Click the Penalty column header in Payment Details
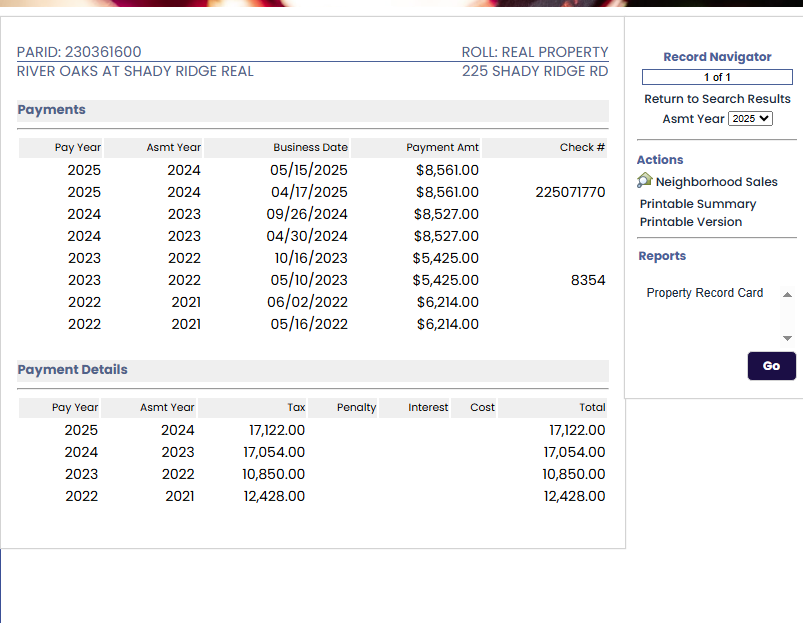Viewport: 803px width, 623px height. pyautogui.click(x=356, y=407)
